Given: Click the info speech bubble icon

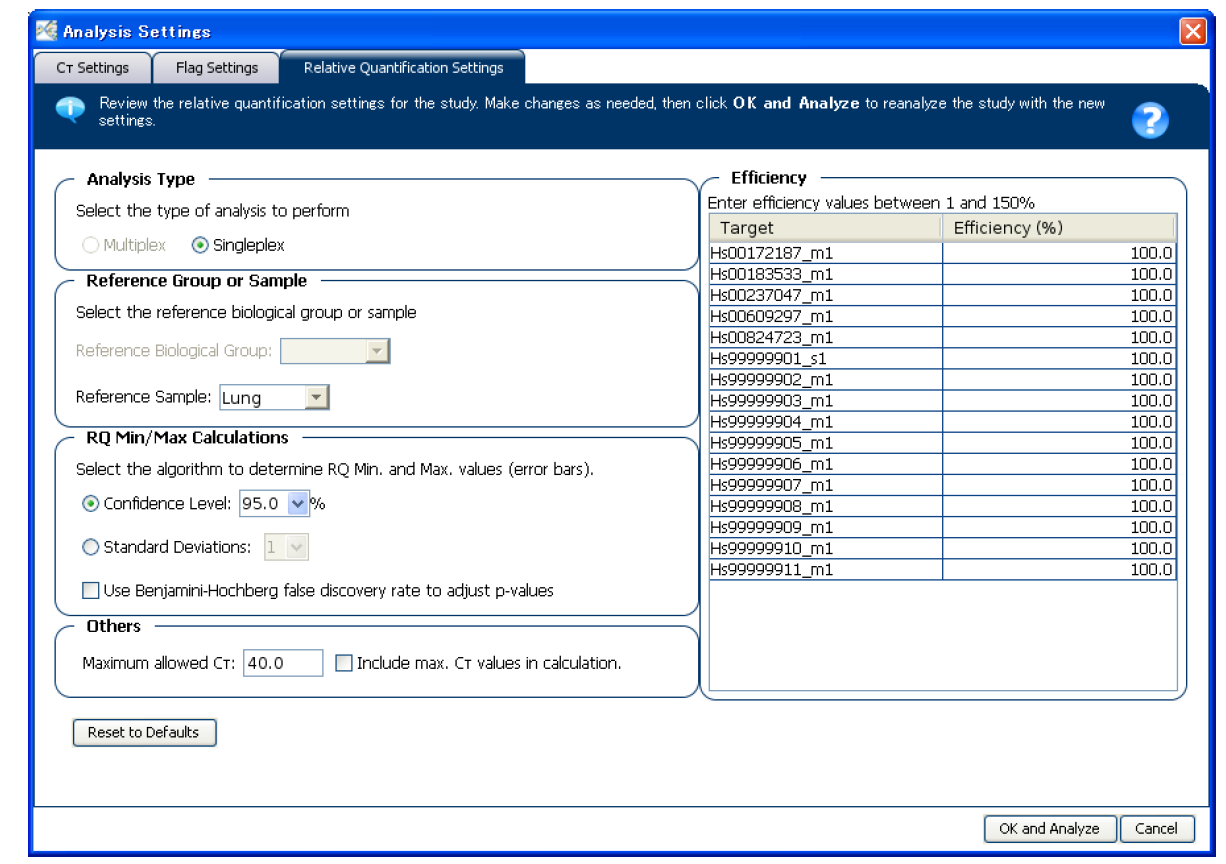Looking at the screenshot, I should point(69,110).
